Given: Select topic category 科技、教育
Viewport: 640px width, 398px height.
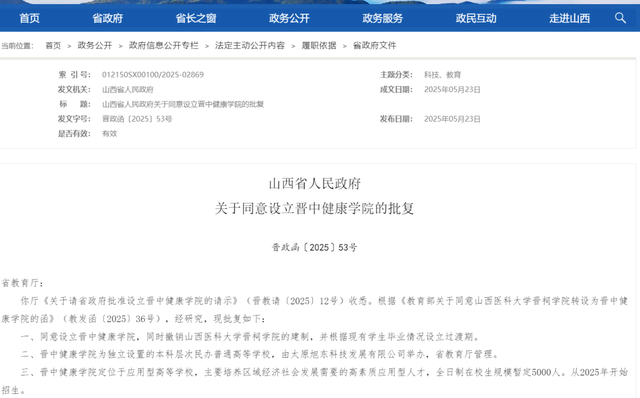Looking at the screenshot, I should coord(442,75).
